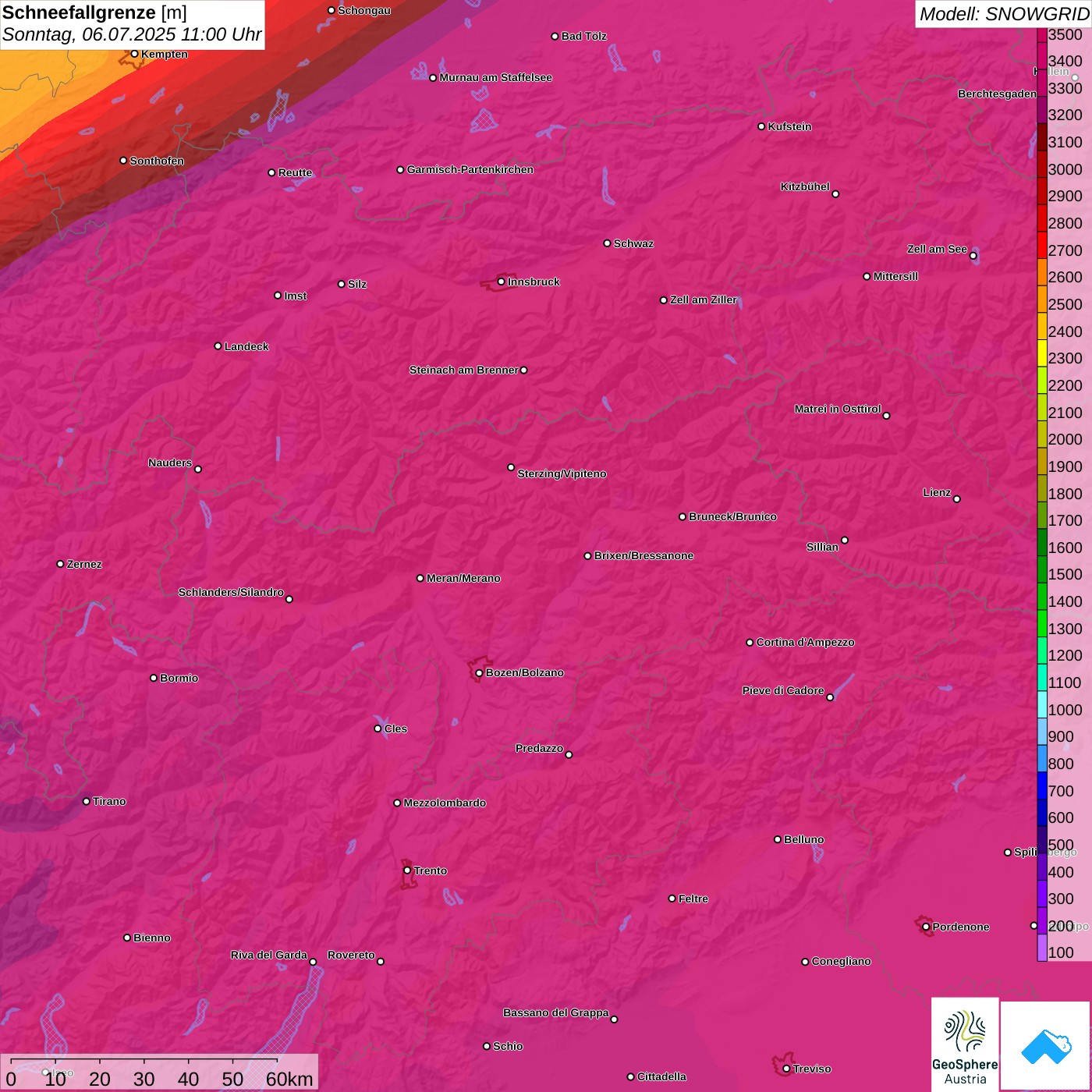
Task: Click the 'Bienno' label
Action: (151, 938)
